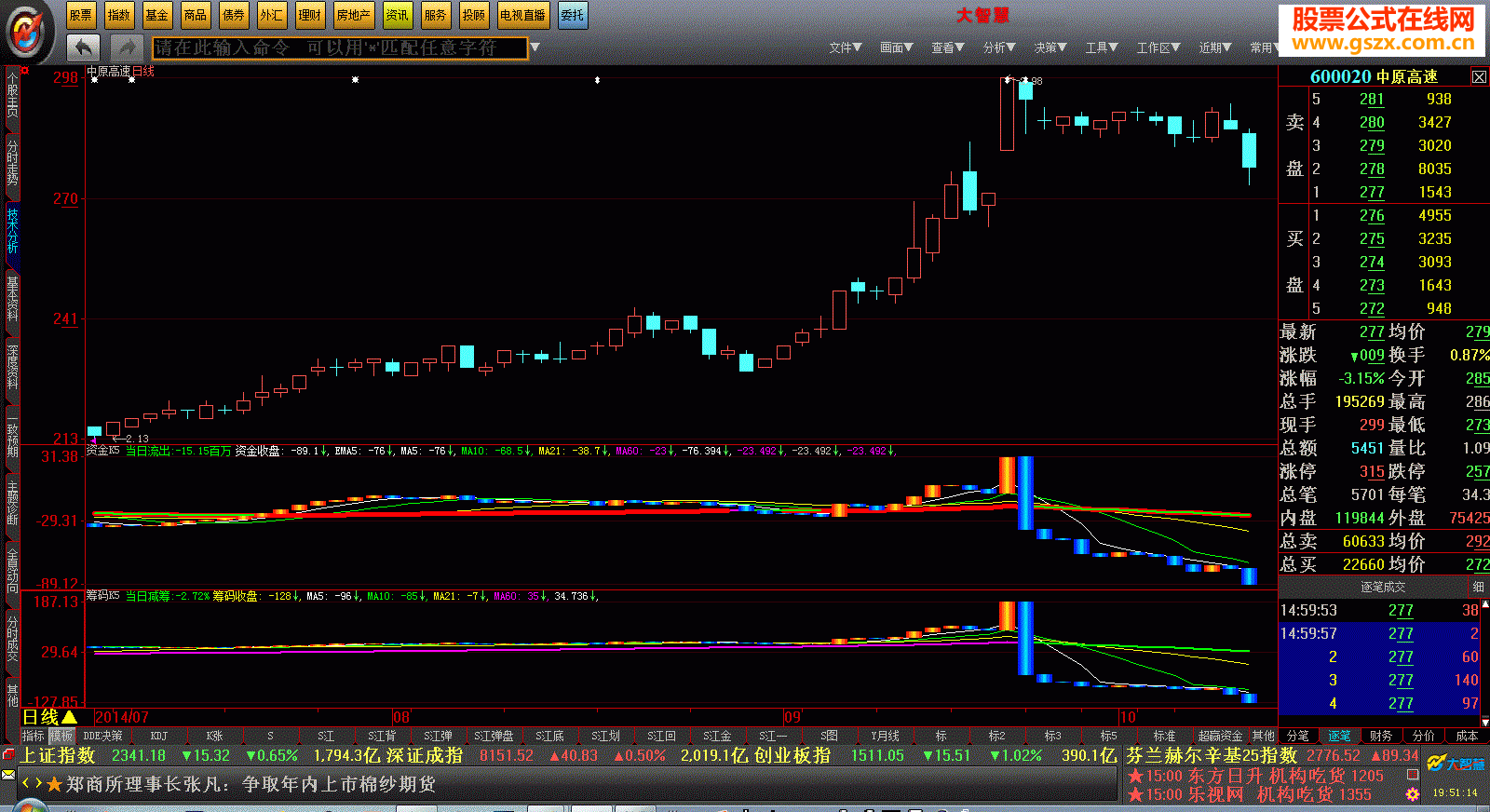Viewport: 1490px width, 812px height.
Task: Click the boxed X icon beside 中原高速
Action: (x=1478, y=76)
